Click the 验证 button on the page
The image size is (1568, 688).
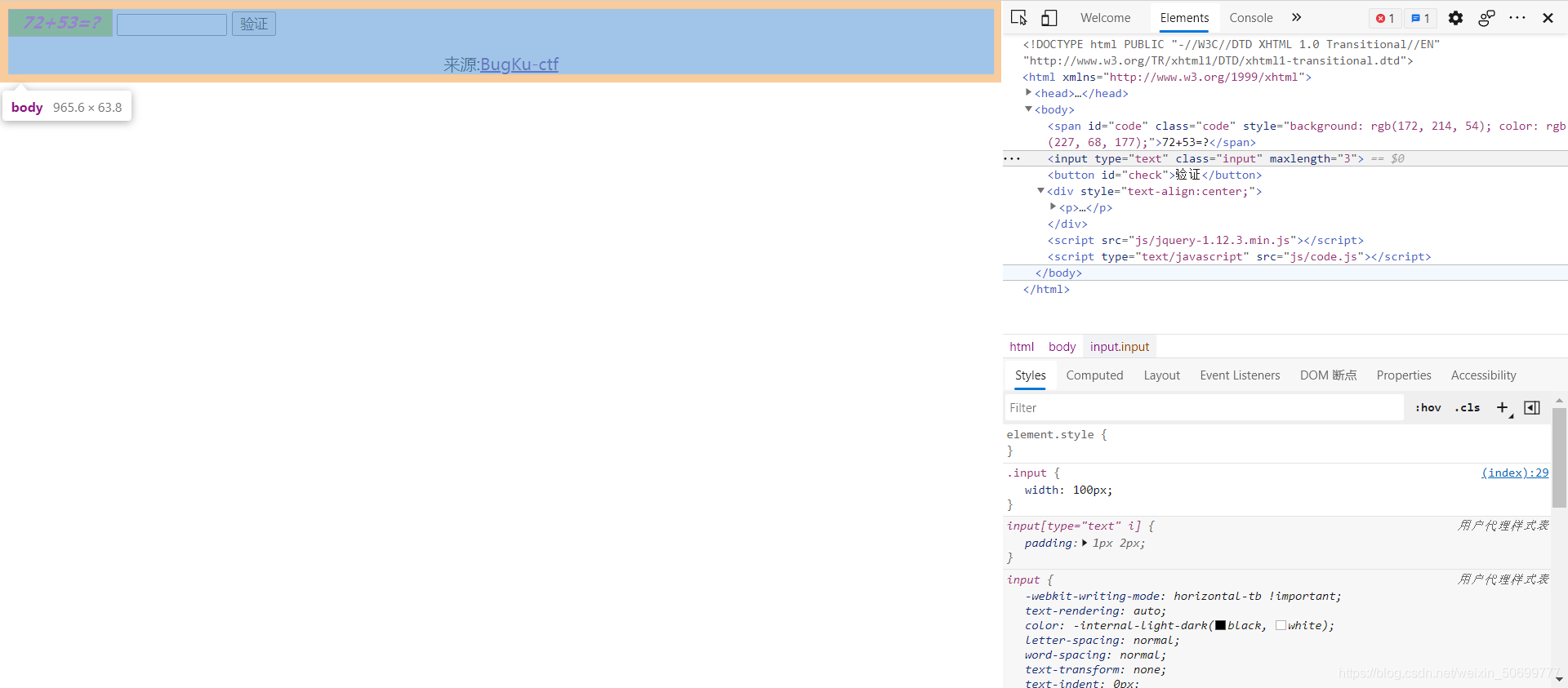click(x=254, y=24)
